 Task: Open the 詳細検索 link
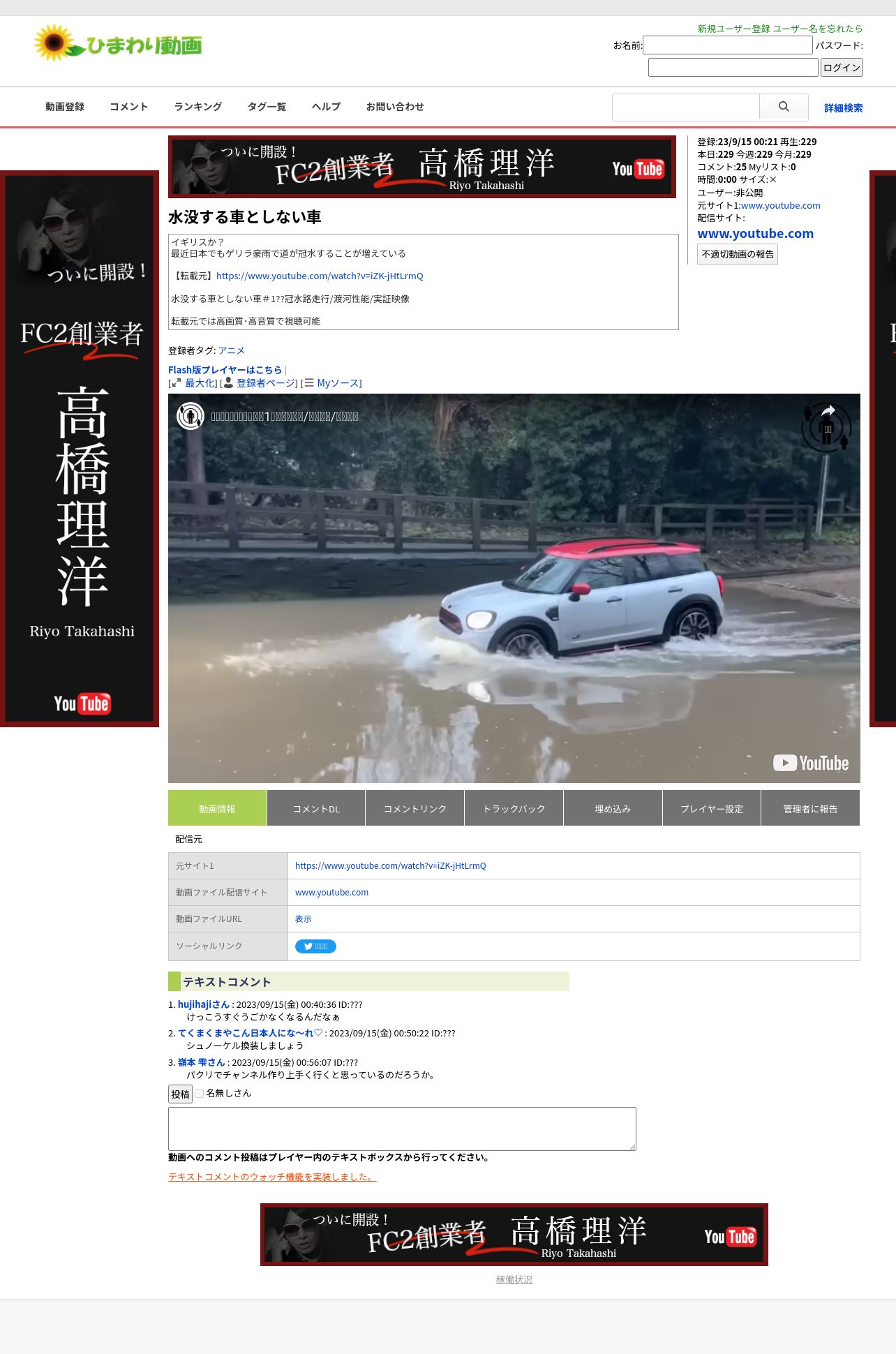tap(843, 107)
